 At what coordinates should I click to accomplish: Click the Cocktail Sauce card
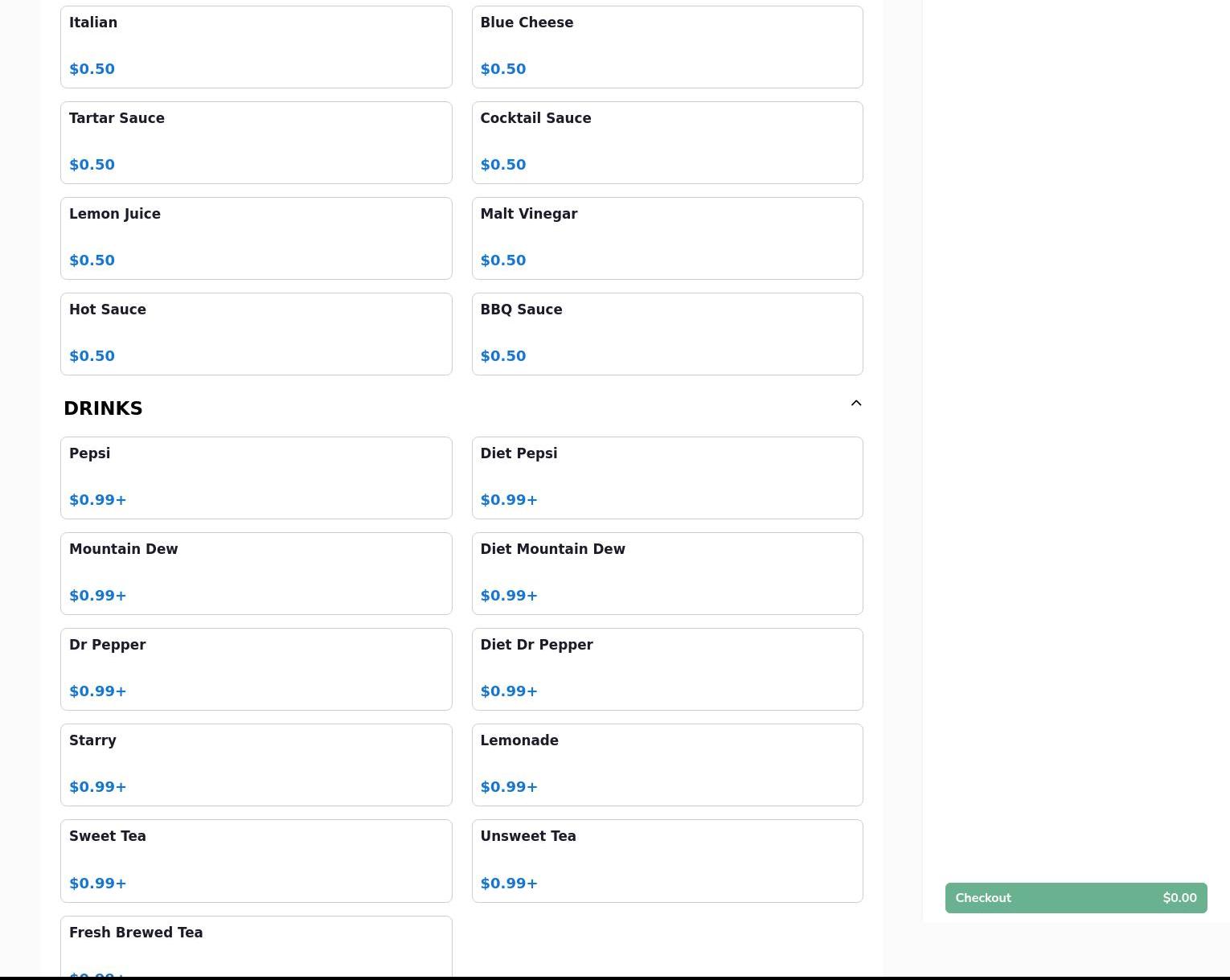point(666,142)
